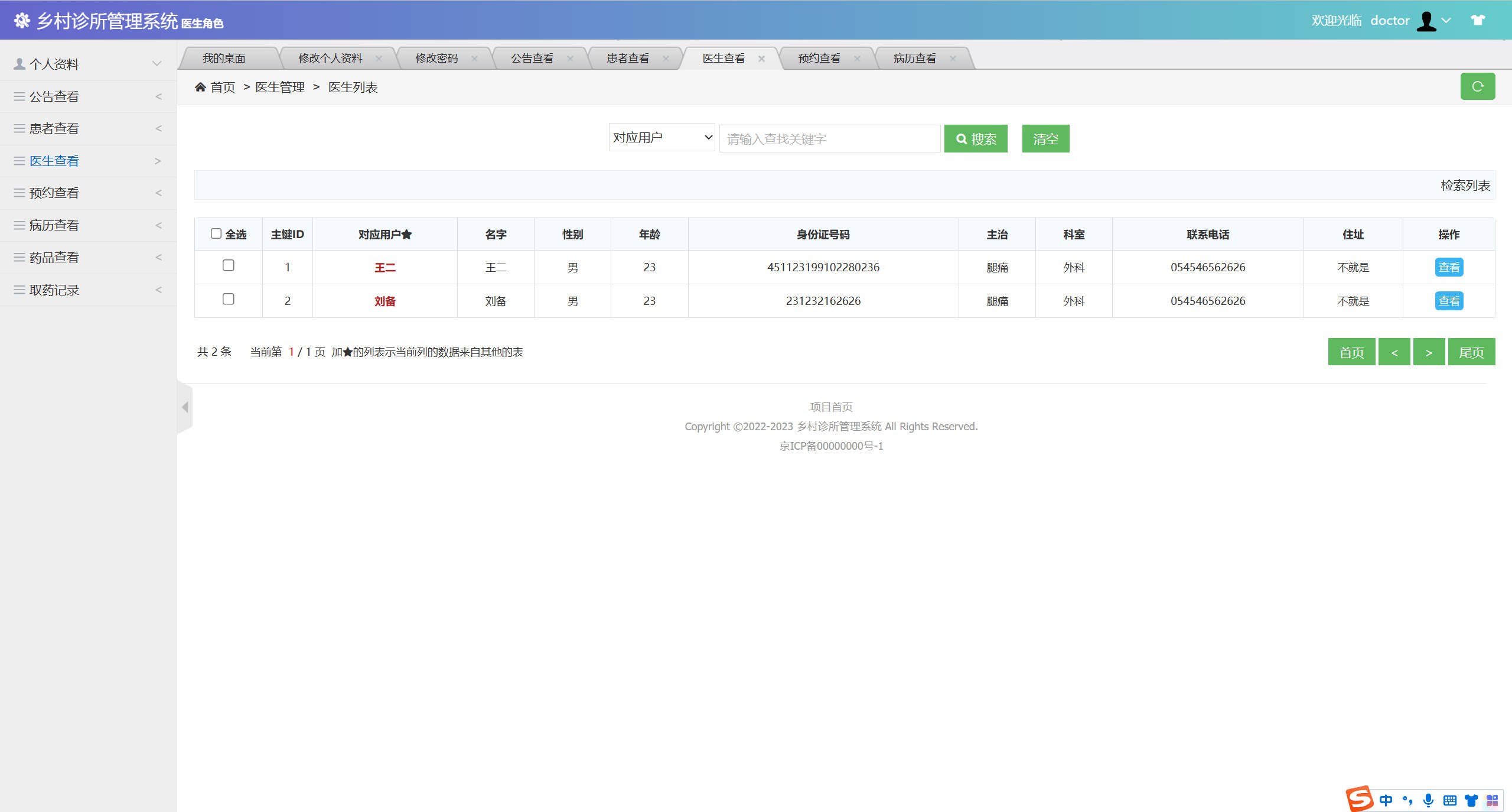Click the left panel collapse slider handle
This screenshot has width=1512, height=812.
185,408
